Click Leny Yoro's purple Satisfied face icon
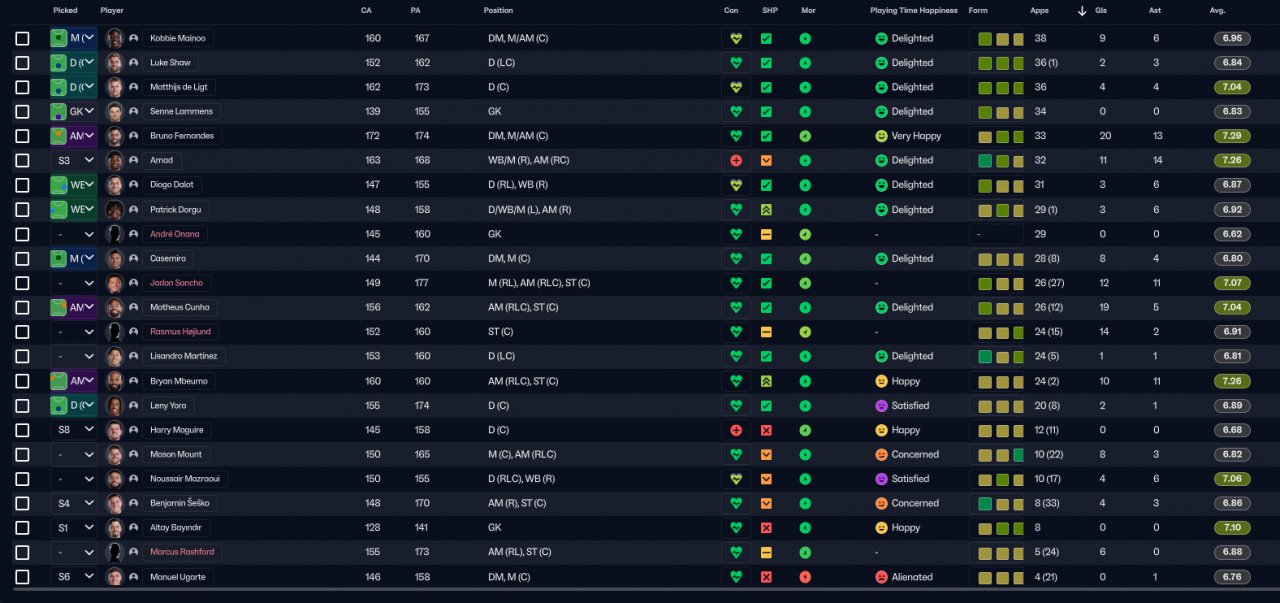Viewport: 1280px width, 603px height. [x=881, y=406]
